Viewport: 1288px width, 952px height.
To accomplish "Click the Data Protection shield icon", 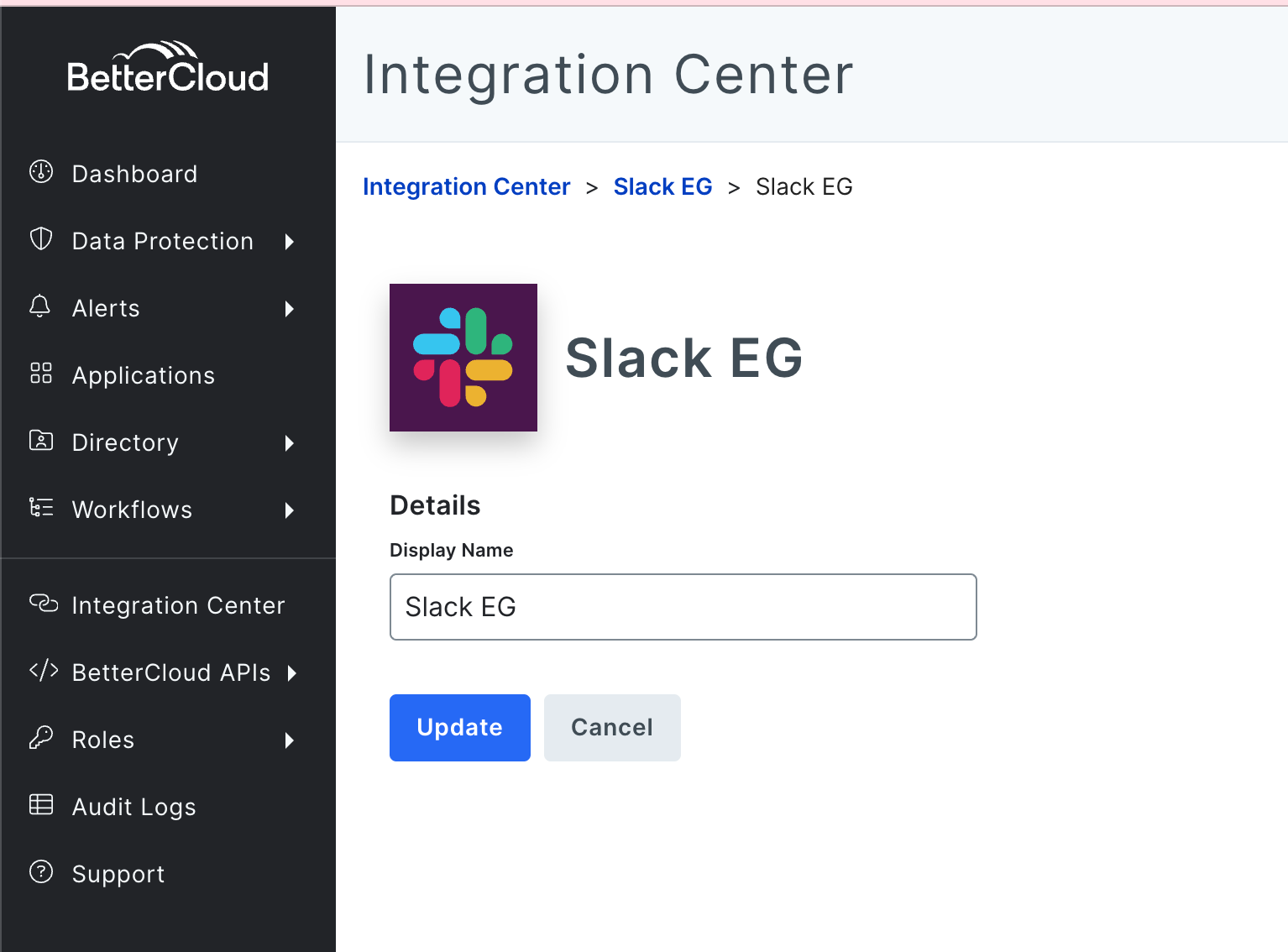I will click(x=40, y=239).
